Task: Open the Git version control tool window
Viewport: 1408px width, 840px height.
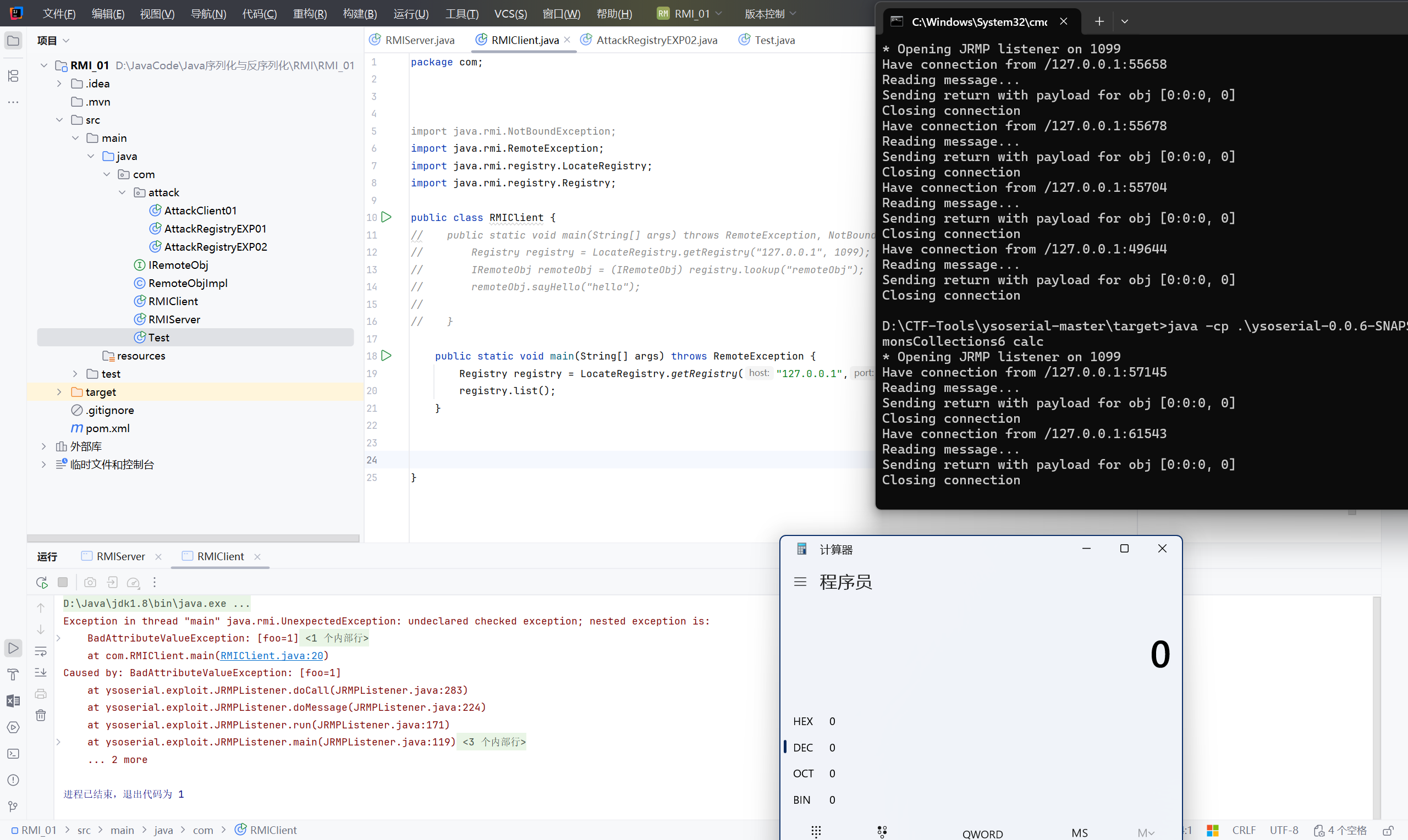Action: coord(13,806)
